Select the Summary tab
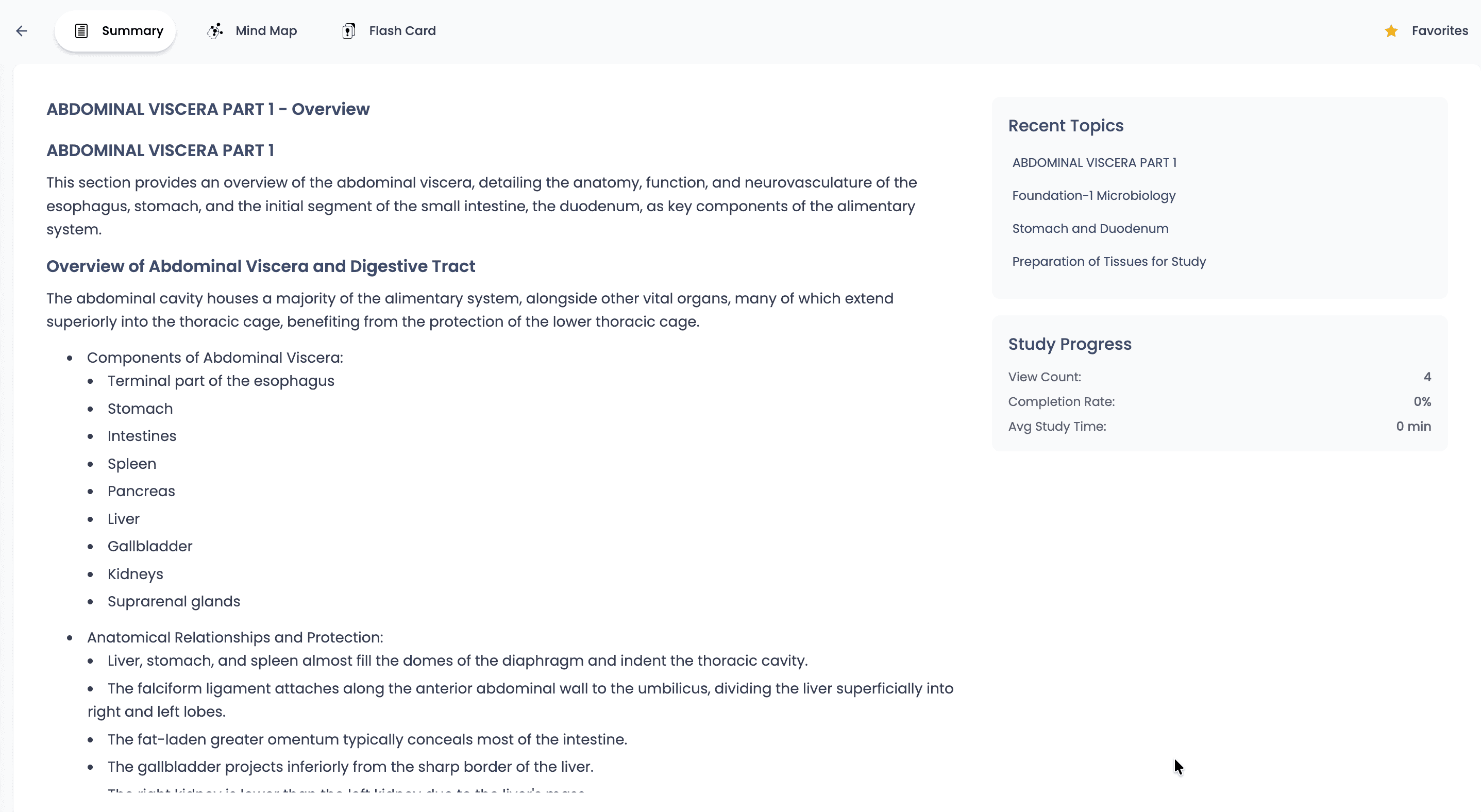The image size is (1481, 812). 131,30
